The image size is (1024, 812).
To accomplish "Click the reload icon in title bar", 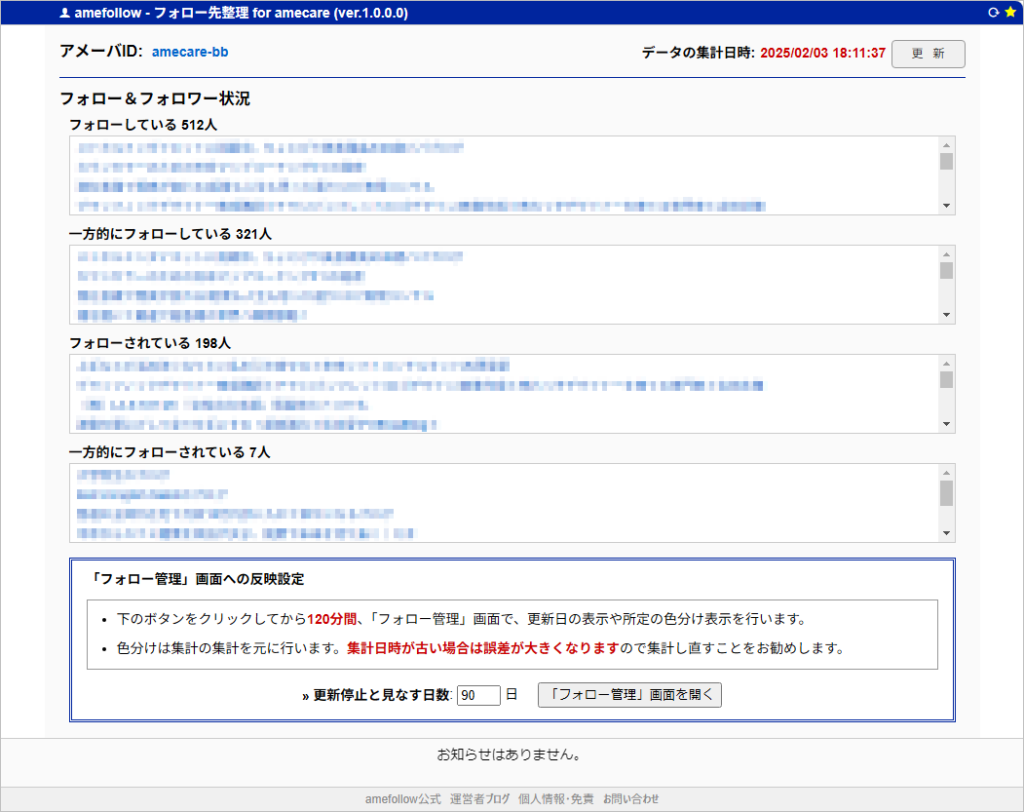I will 993,13.
